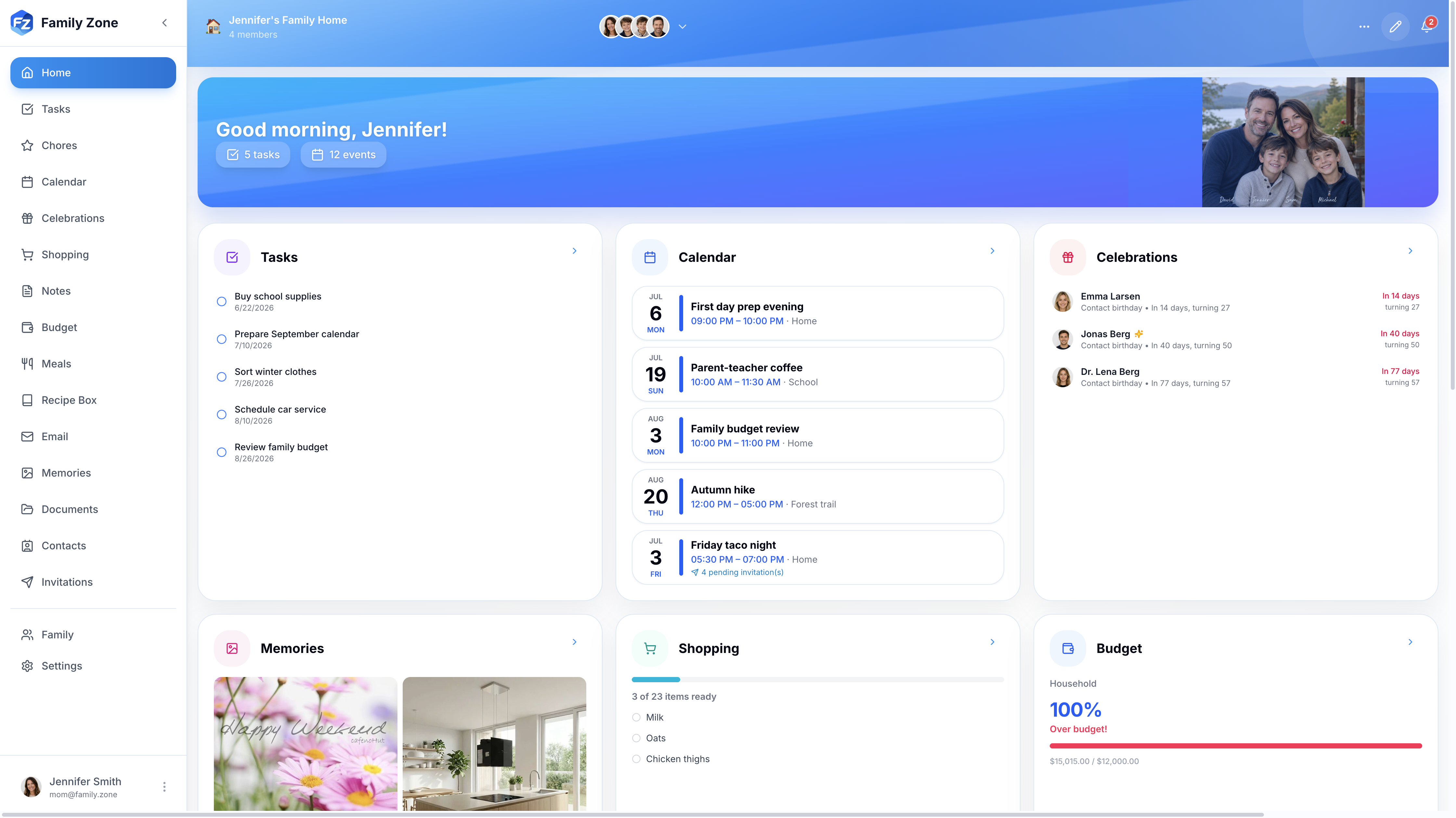Collapse the sidebar with the left chevron

[x=164, y=23]
